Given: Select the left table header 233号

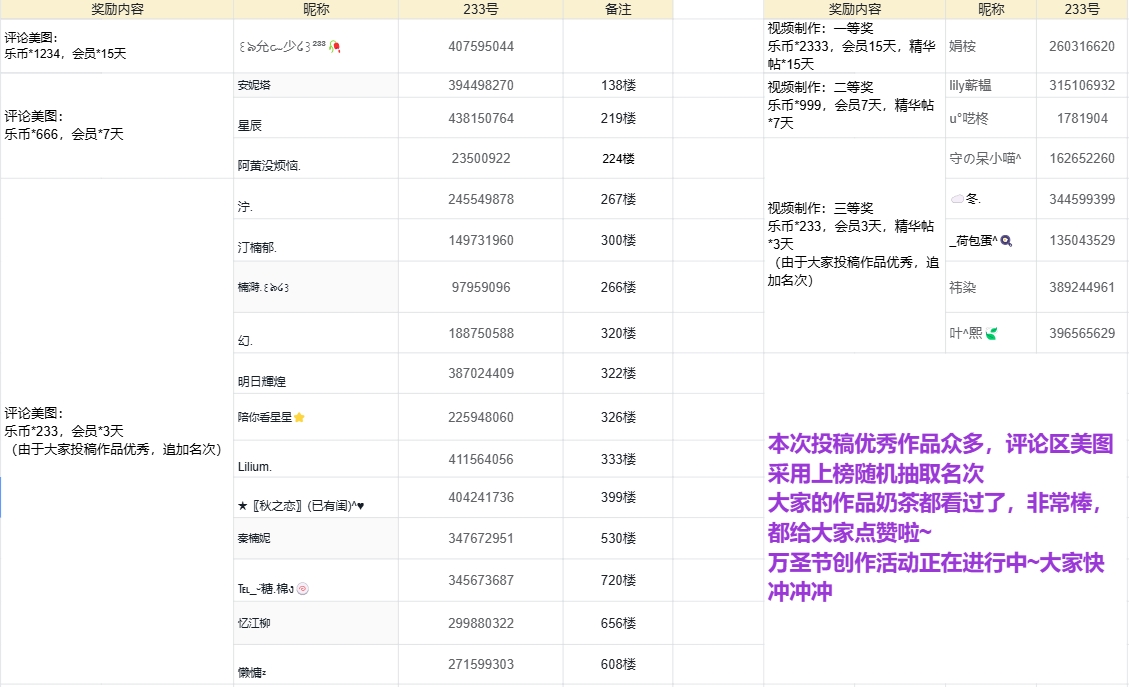Looking at the screenshot, I should point(481,9).
